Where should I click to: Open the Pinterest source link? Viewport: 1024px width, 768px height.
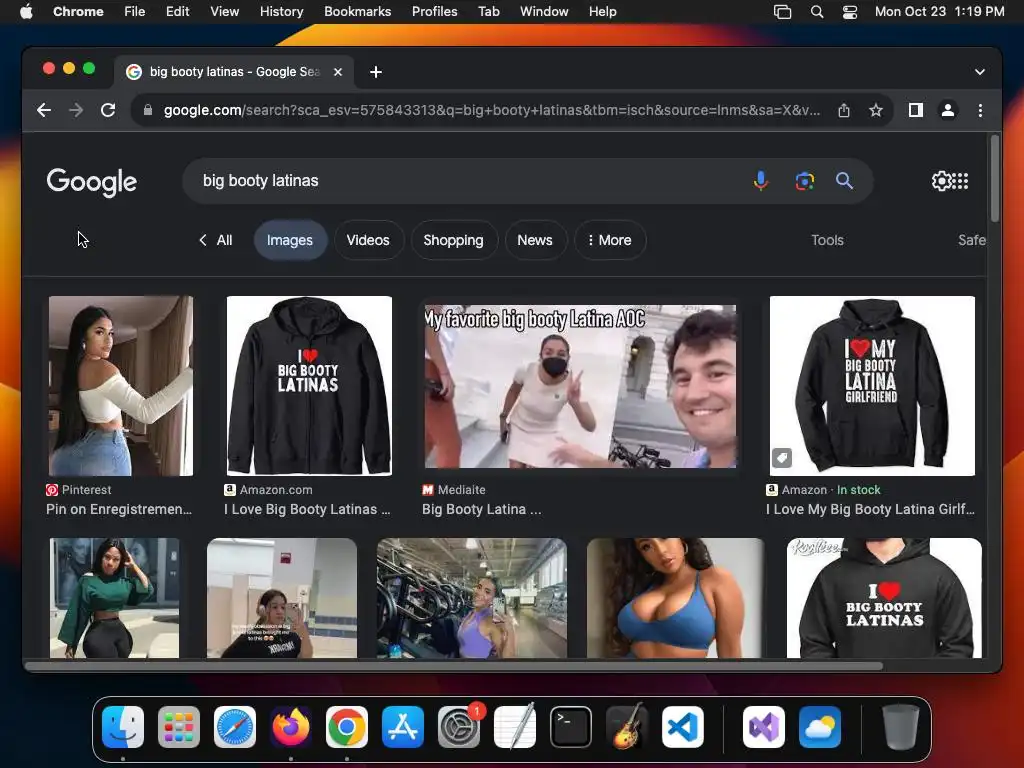coord(78,490)
